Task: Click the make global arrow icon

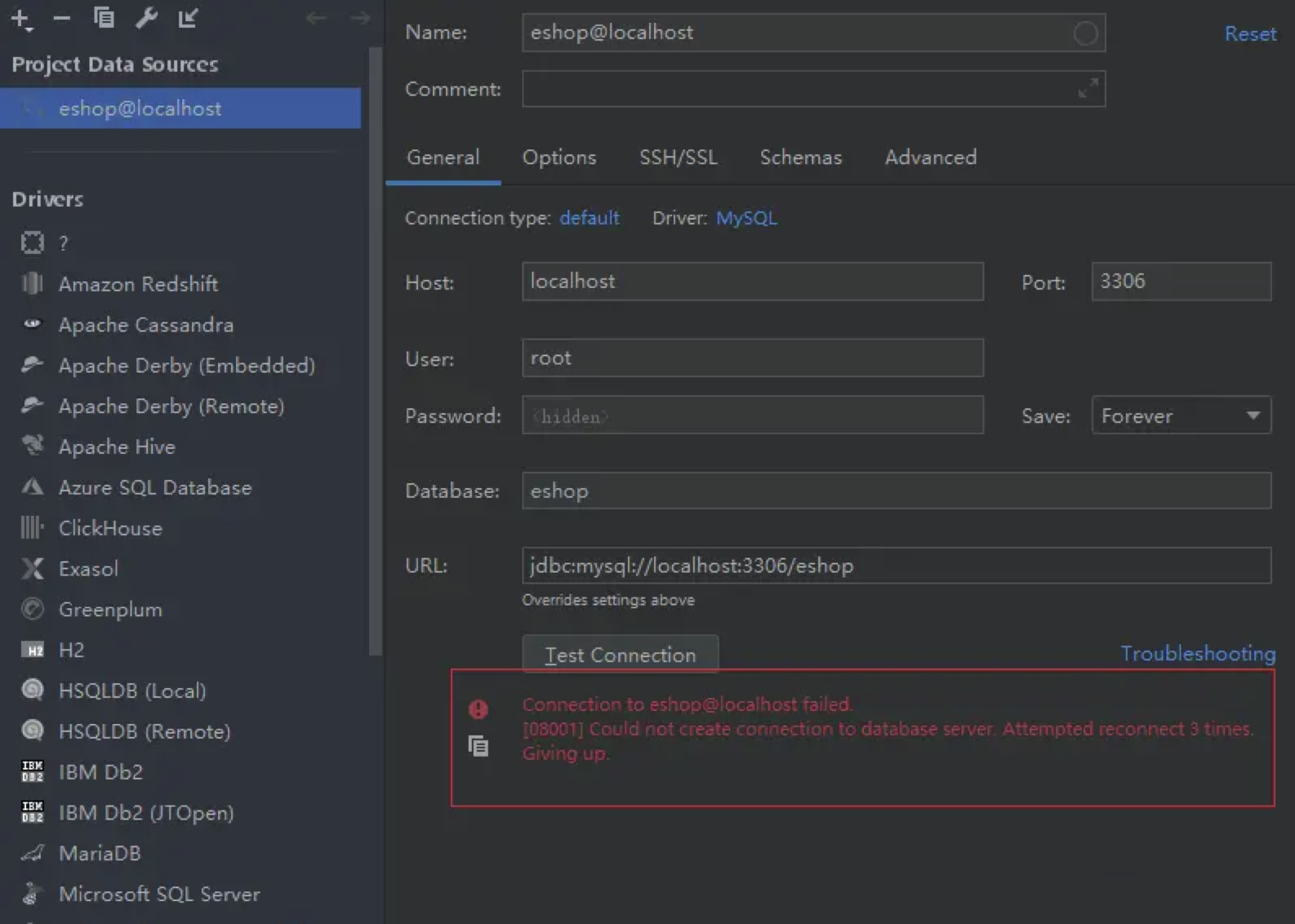Action: pyautogui.click(x=188, y=18)
